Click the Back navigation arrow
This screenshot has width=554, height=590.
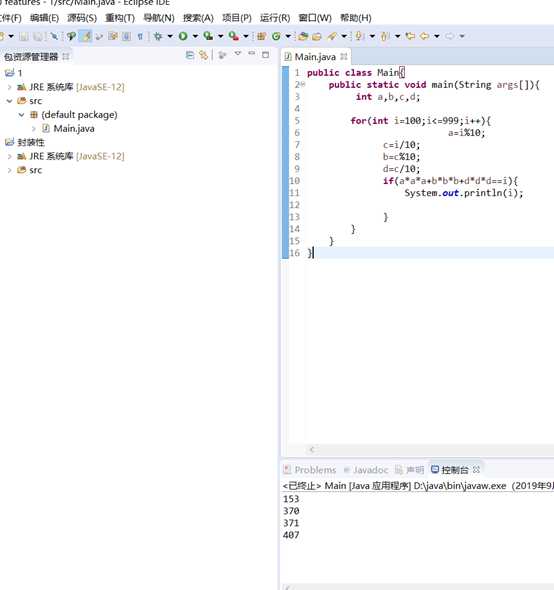coord(425,36)
